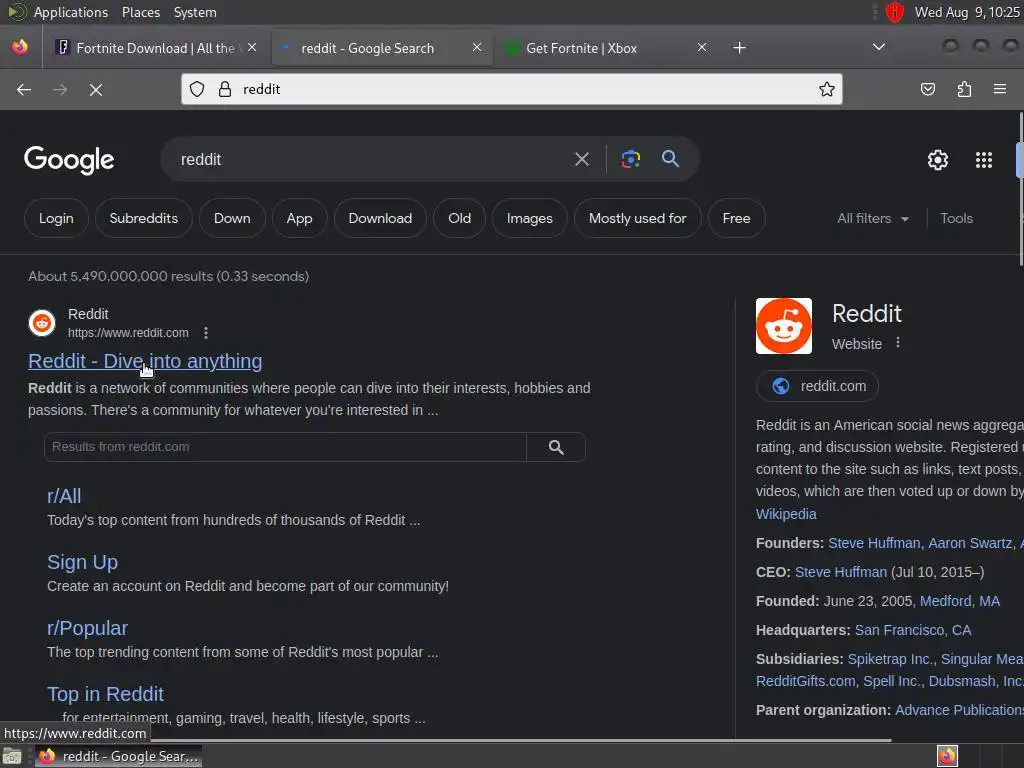This screenshot has width=1024, height=768.
Task: Clear the Google search box with X
Action: click(x=581, y=159)
